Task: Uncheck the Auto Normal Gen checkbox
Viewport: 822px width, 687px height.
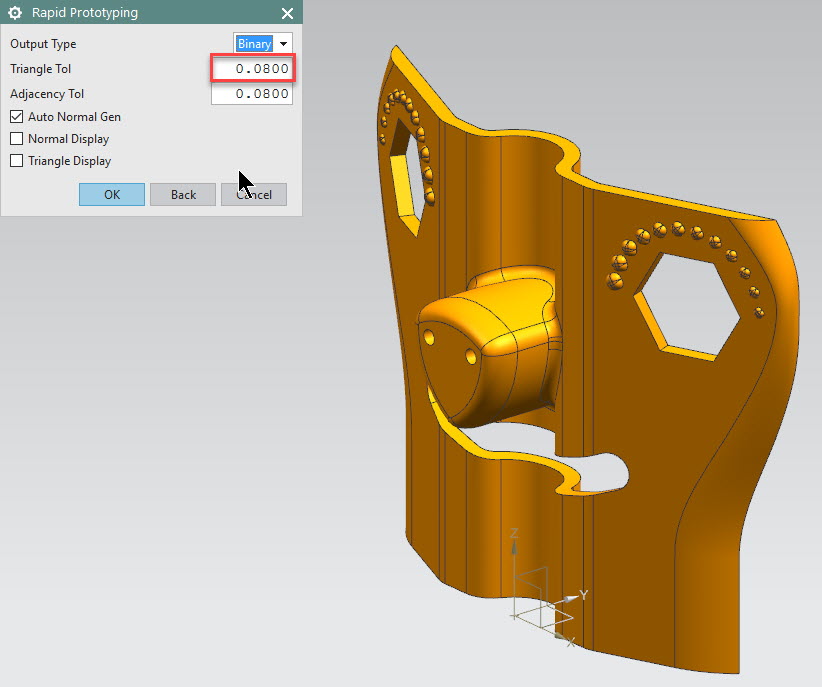Action: [16, 117]
